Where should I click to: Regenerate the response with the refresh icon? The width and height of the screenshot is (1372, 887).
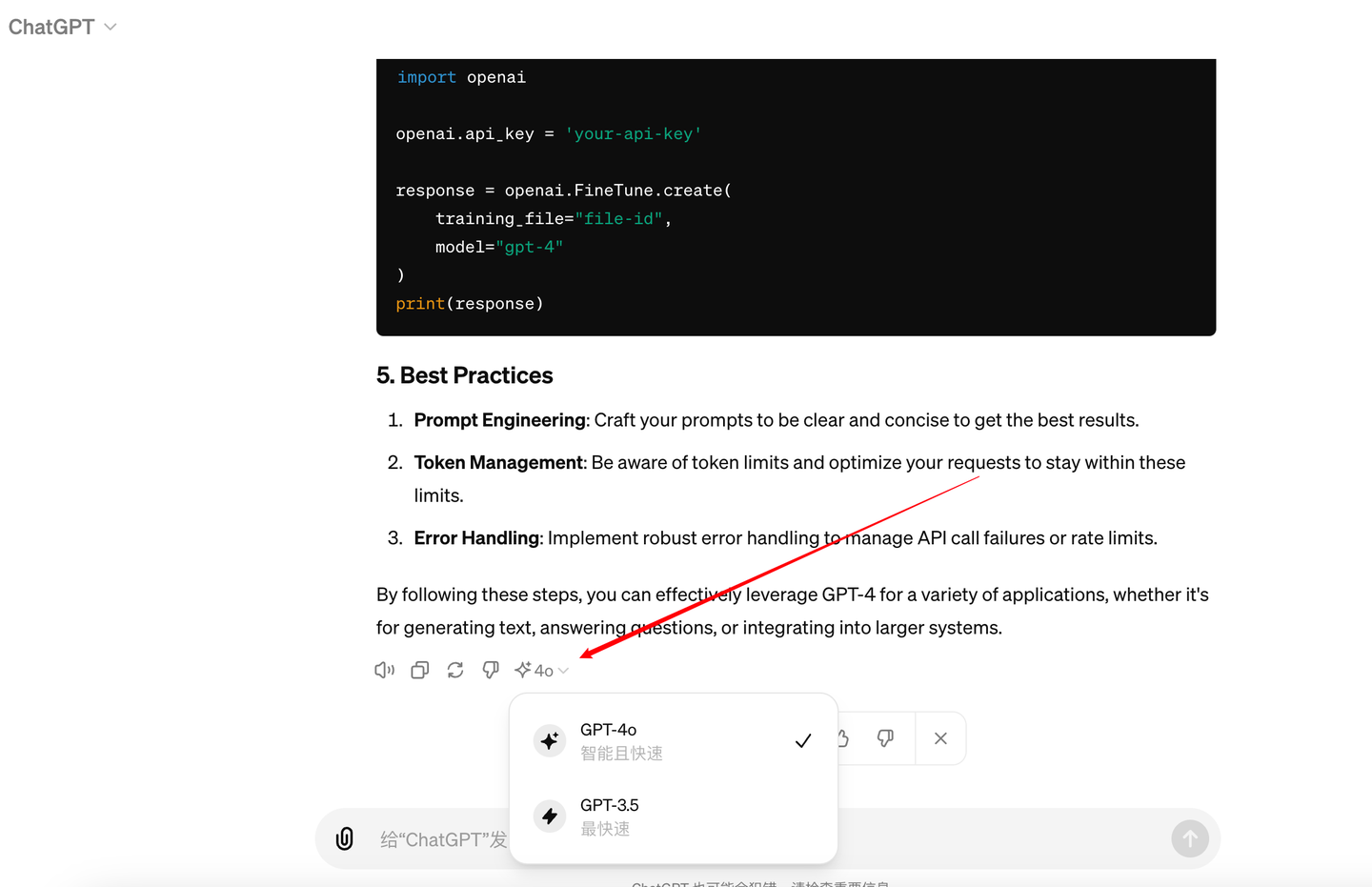(455, 670)
